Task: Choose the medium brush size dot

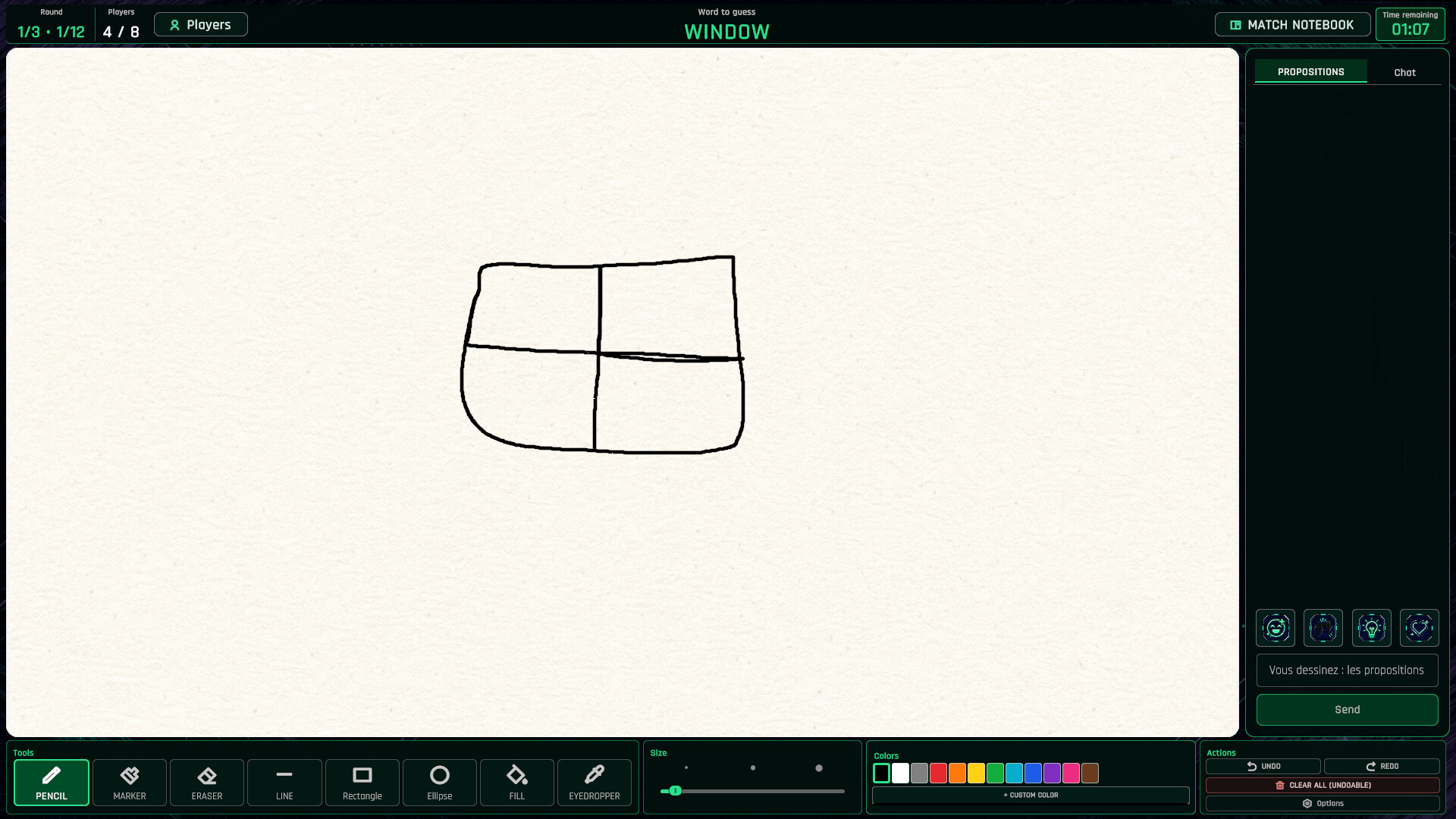Action: (753, 768)
